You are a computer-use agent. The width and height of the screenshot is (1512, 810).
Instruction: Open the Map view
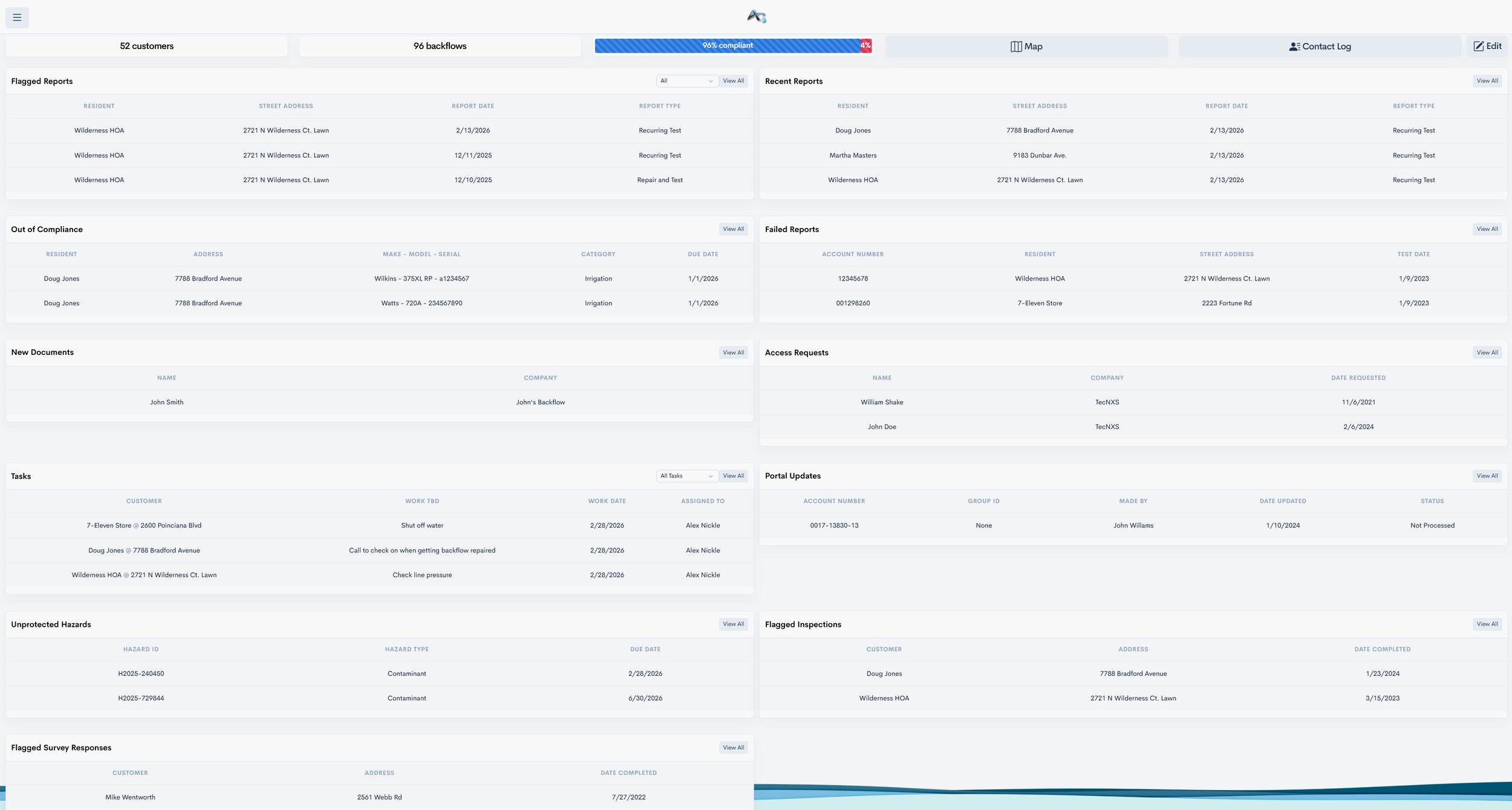pos(1026,47)
